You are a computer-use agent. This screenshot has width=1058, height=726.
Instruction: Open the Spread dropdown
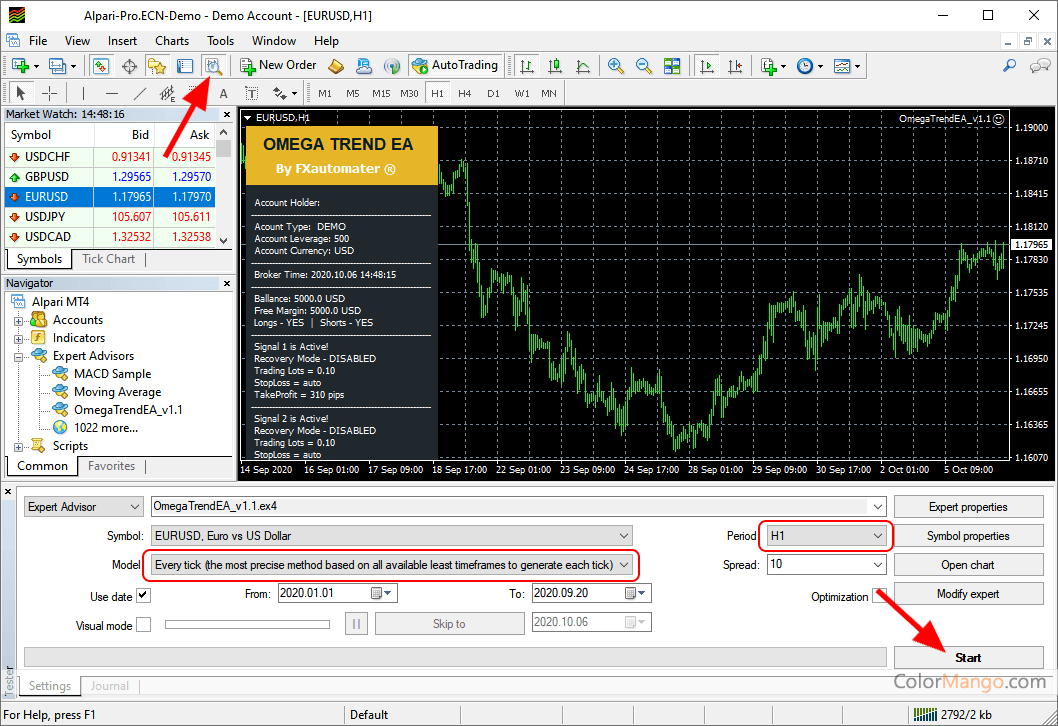click(x=877, y=564)
